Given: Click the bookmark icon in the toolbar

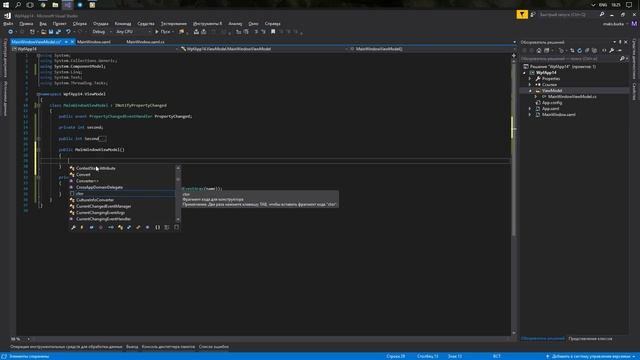Looking at the screenshot, I should [273, 32].
